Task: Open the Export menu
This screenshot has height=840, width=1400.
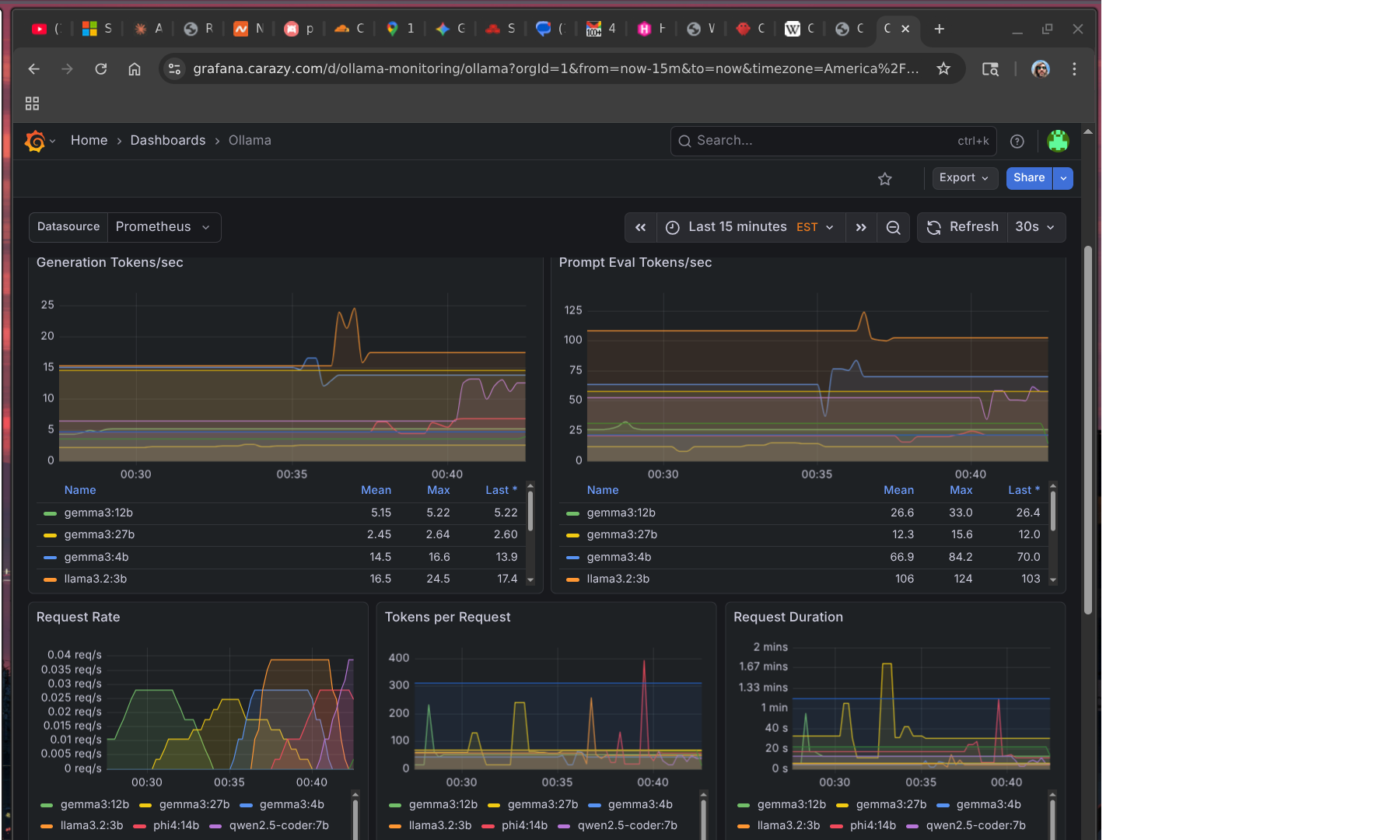Action: pos(964,178)
